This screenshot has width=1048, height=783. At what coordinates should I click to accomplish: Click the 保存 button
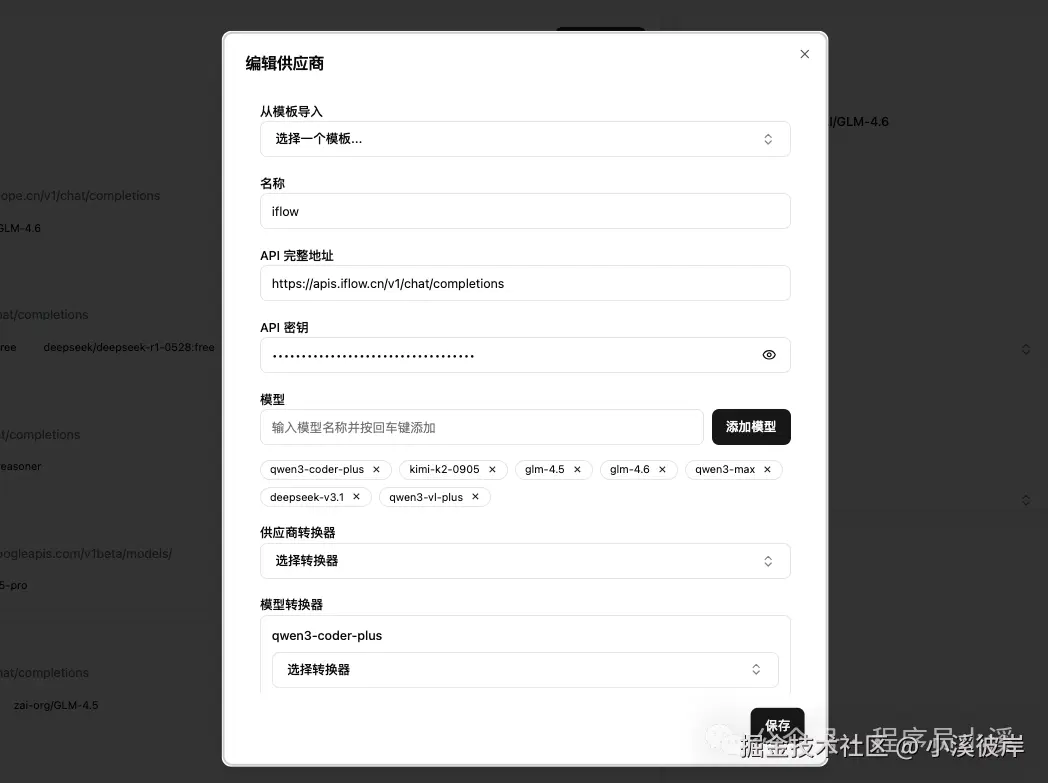(x=777, y=726)
